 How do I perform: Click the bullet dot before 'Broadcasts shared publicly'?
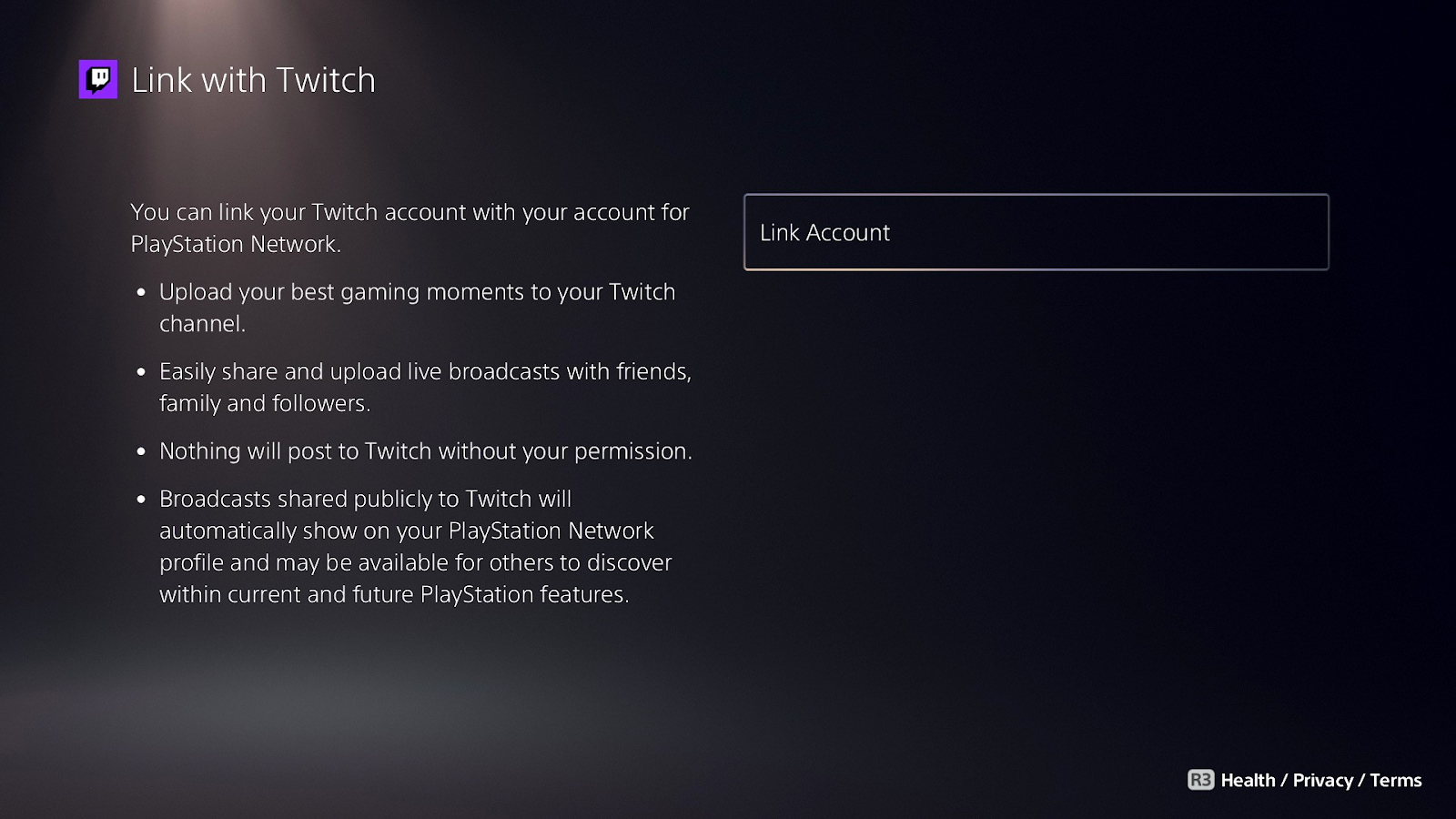[x=141, y=500]
